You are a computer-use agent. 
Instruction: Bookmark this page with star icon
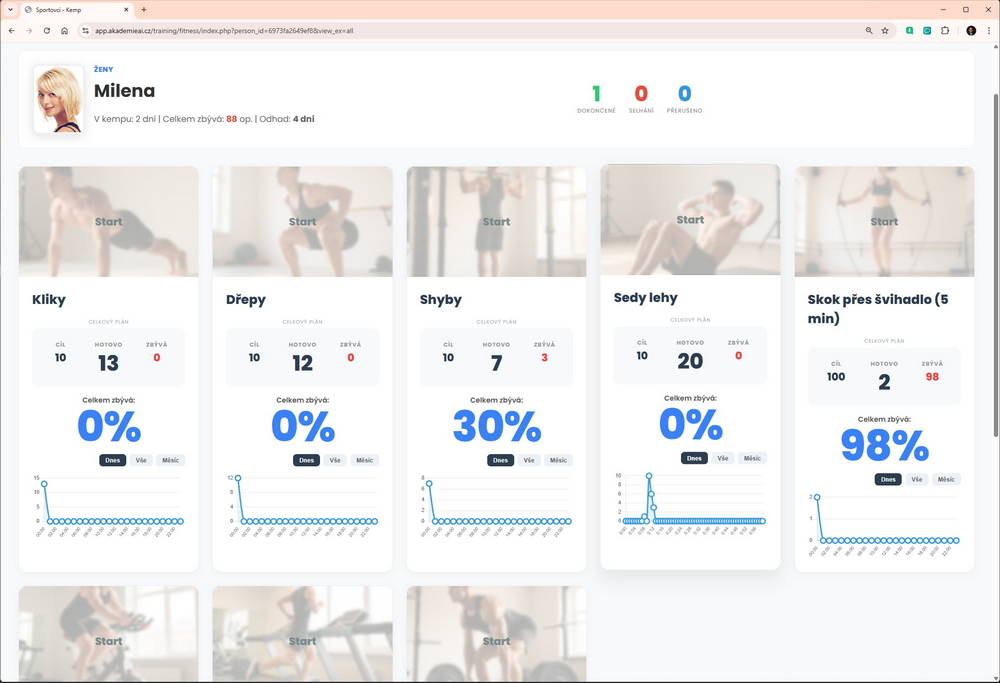[x=885, y=31]
